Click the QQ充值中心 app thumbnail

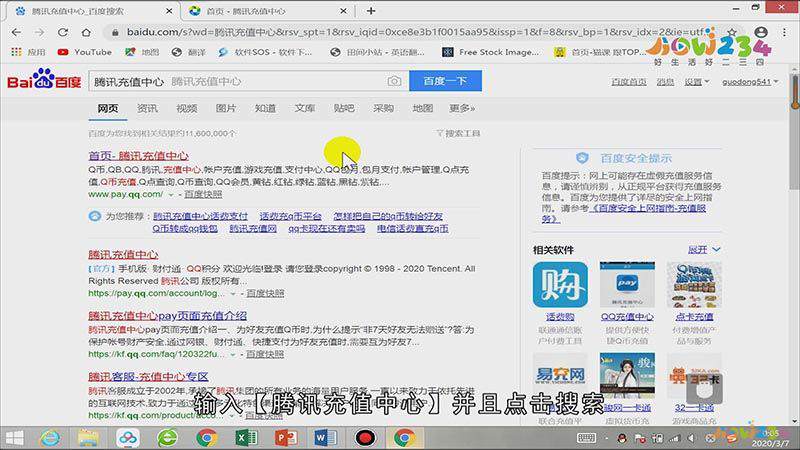[x=627, y=285]
